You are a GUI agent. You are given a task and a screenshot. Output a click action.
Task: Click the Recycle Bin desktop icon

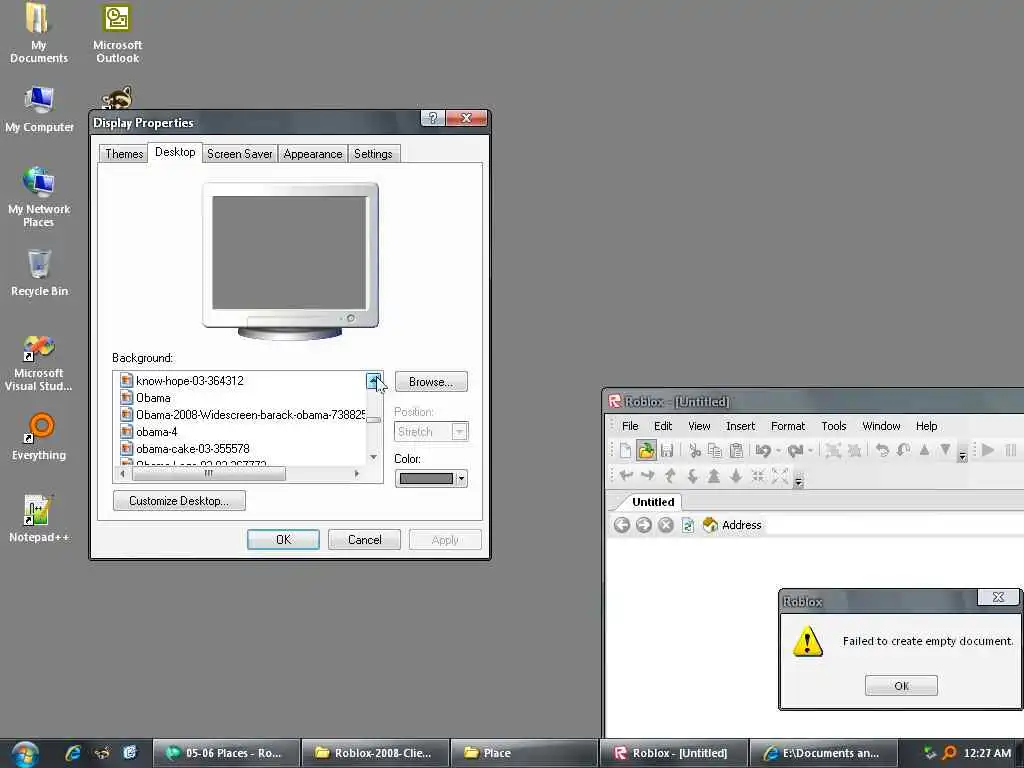tap(39, 273)
